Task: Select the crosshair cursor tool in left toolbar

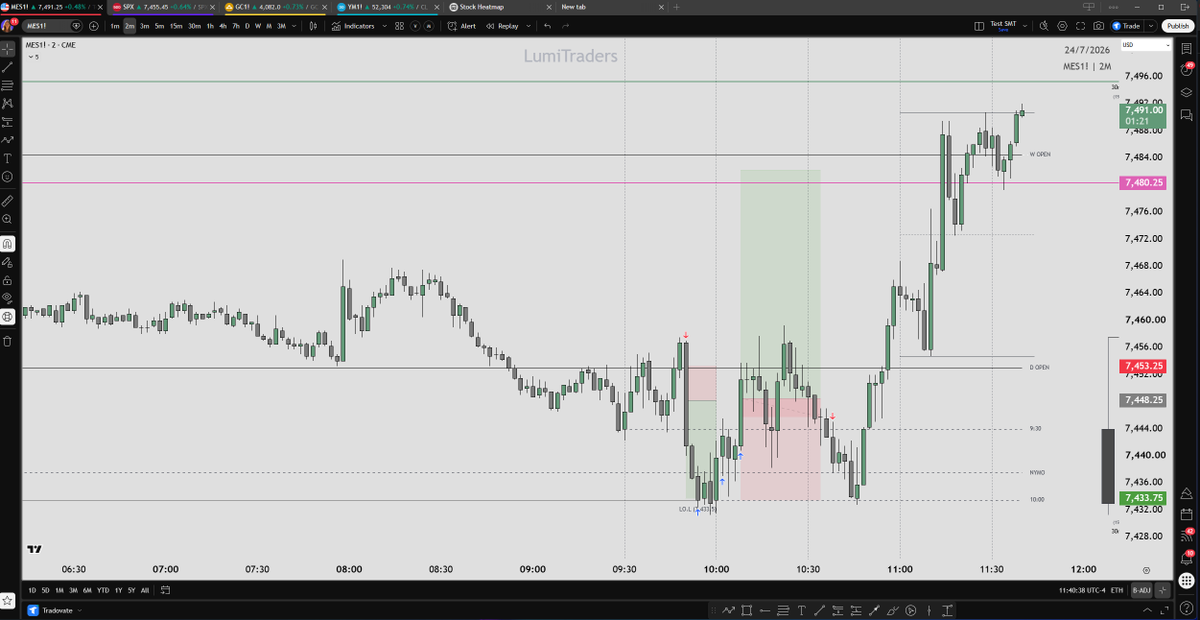Action: [x=7, y=47]
